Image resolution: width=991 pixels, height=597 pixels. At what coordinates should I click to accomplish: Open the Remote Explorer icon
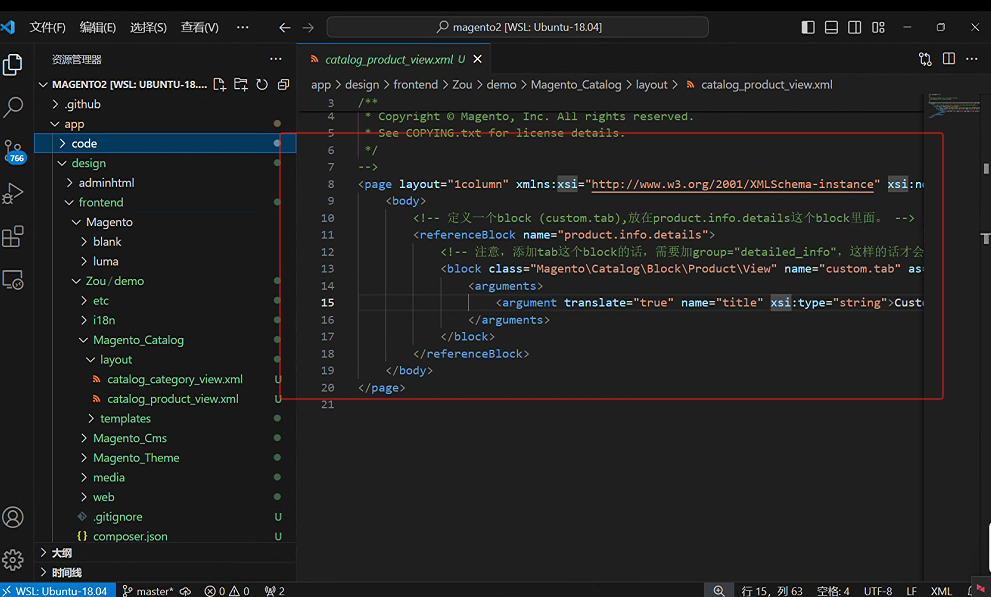click(x=14, y=280)
